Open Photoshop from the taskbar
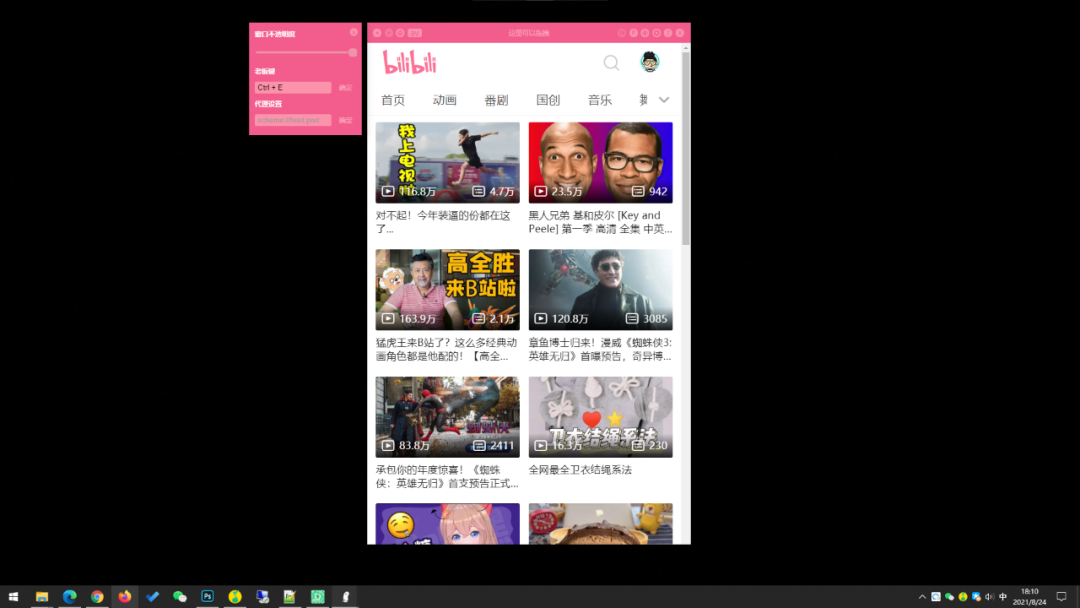This screenshot has width=1080, height=608. (x=207, y=596)
